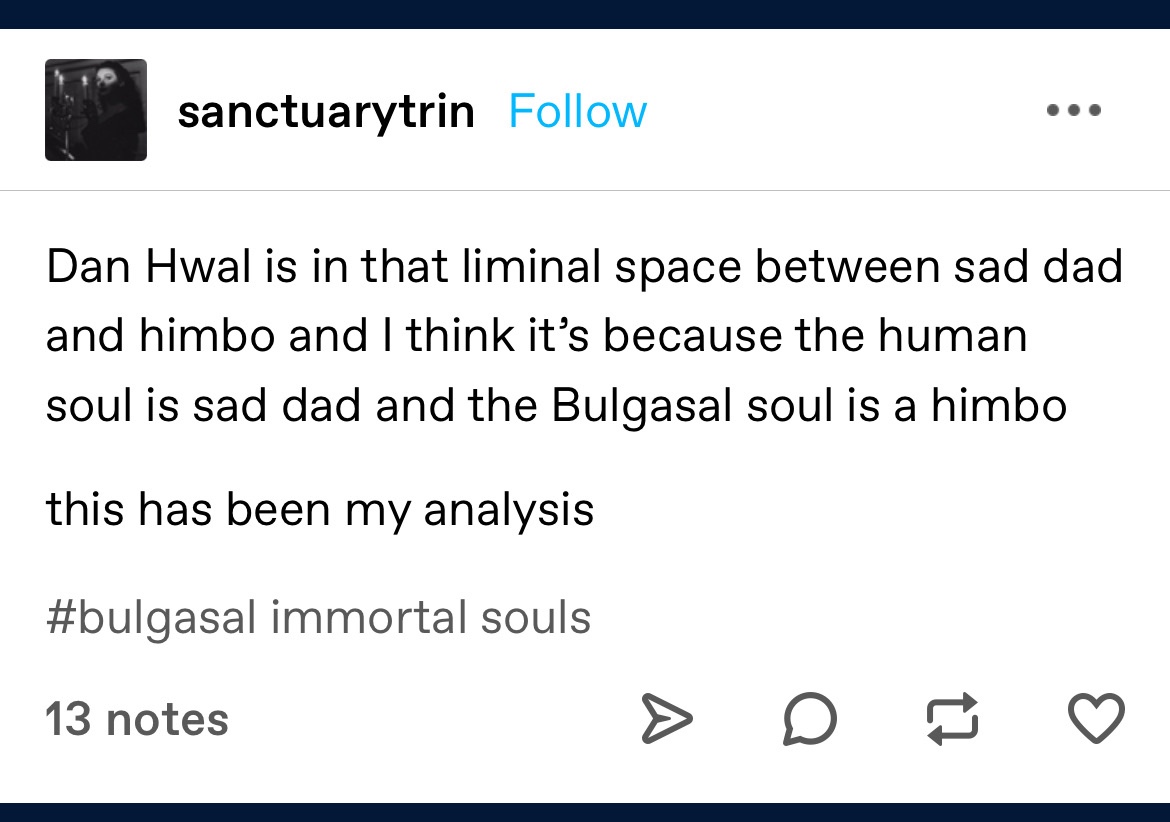View the 13 notes on this post

[x=137, y=720]
